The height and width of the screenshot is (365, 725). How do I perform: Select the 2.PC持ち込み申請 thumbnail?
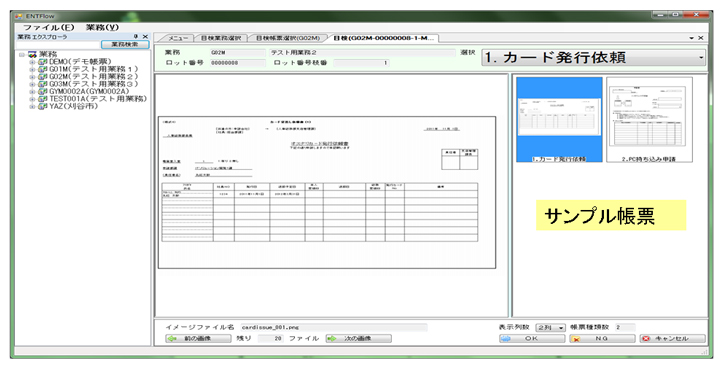point(649,119)
